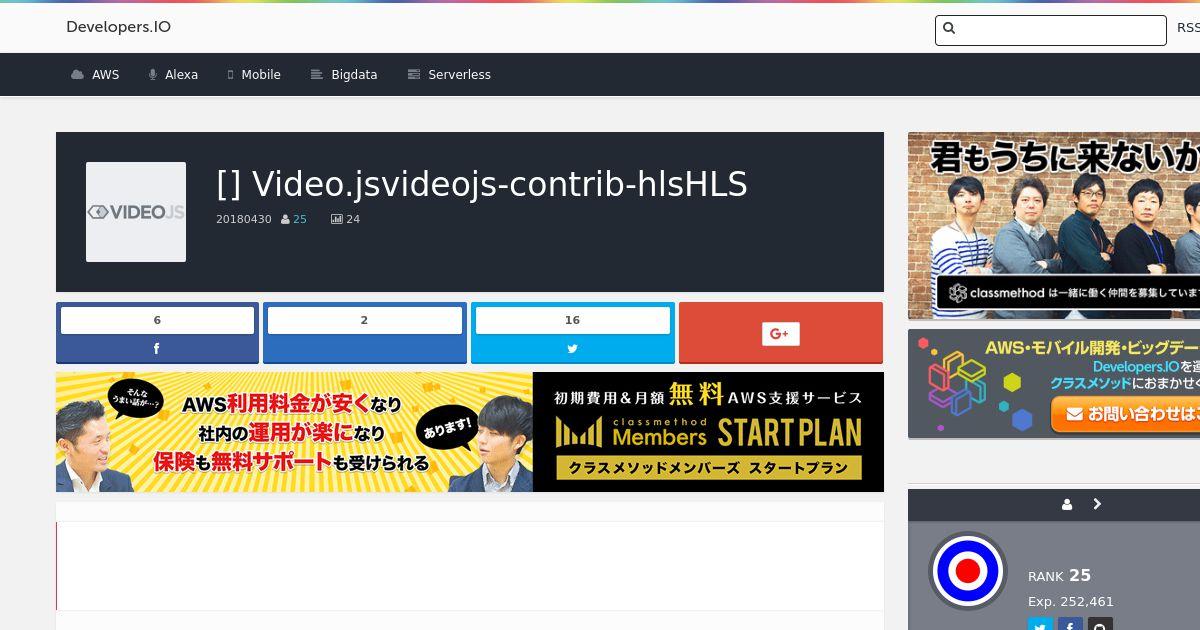
Task: Click the Twitter share count 16
Action: (572, 320)
